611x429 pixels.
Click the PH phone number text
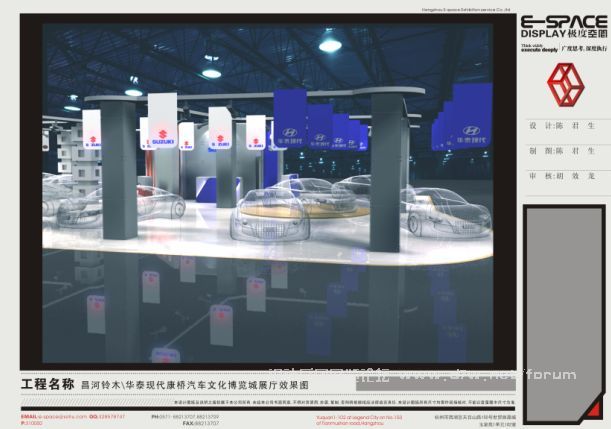(x=185, y=417)
